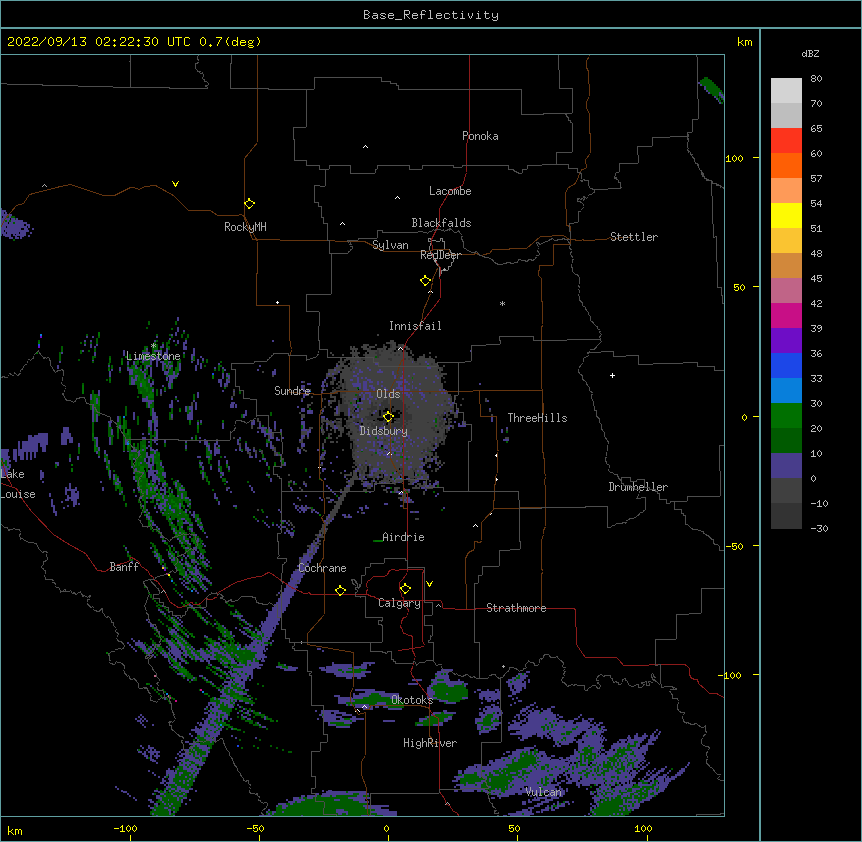
Task: Click the Ponoka city label
Action: pyautogui.click(x=480, y=136)
